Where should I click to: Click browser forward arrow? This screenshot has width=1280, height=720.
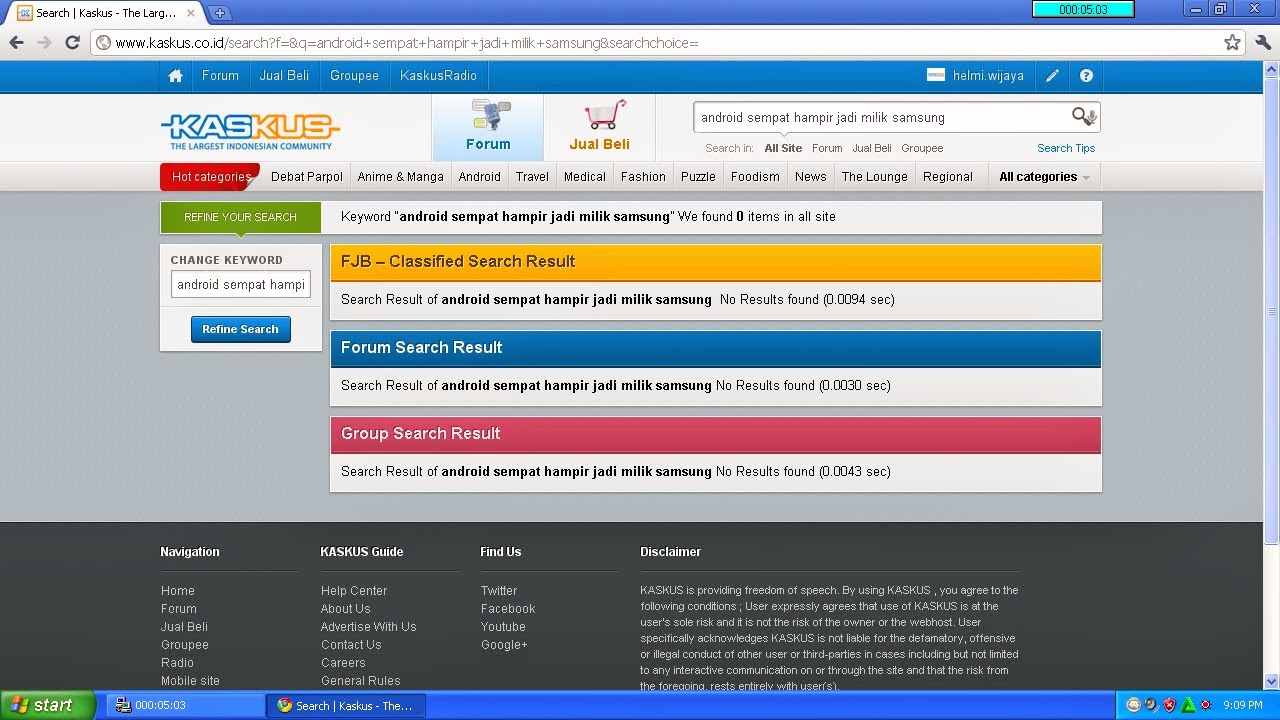[44, 43]
